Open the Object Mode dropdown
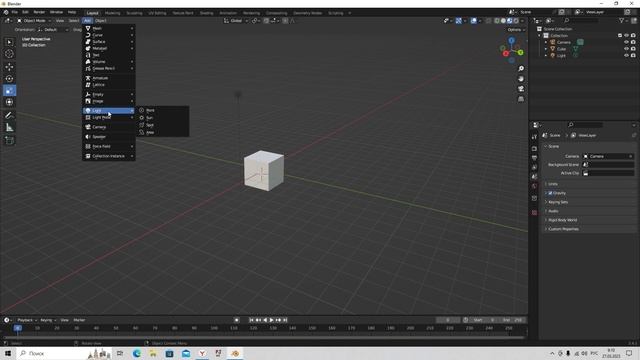 (x=34, y=21)
